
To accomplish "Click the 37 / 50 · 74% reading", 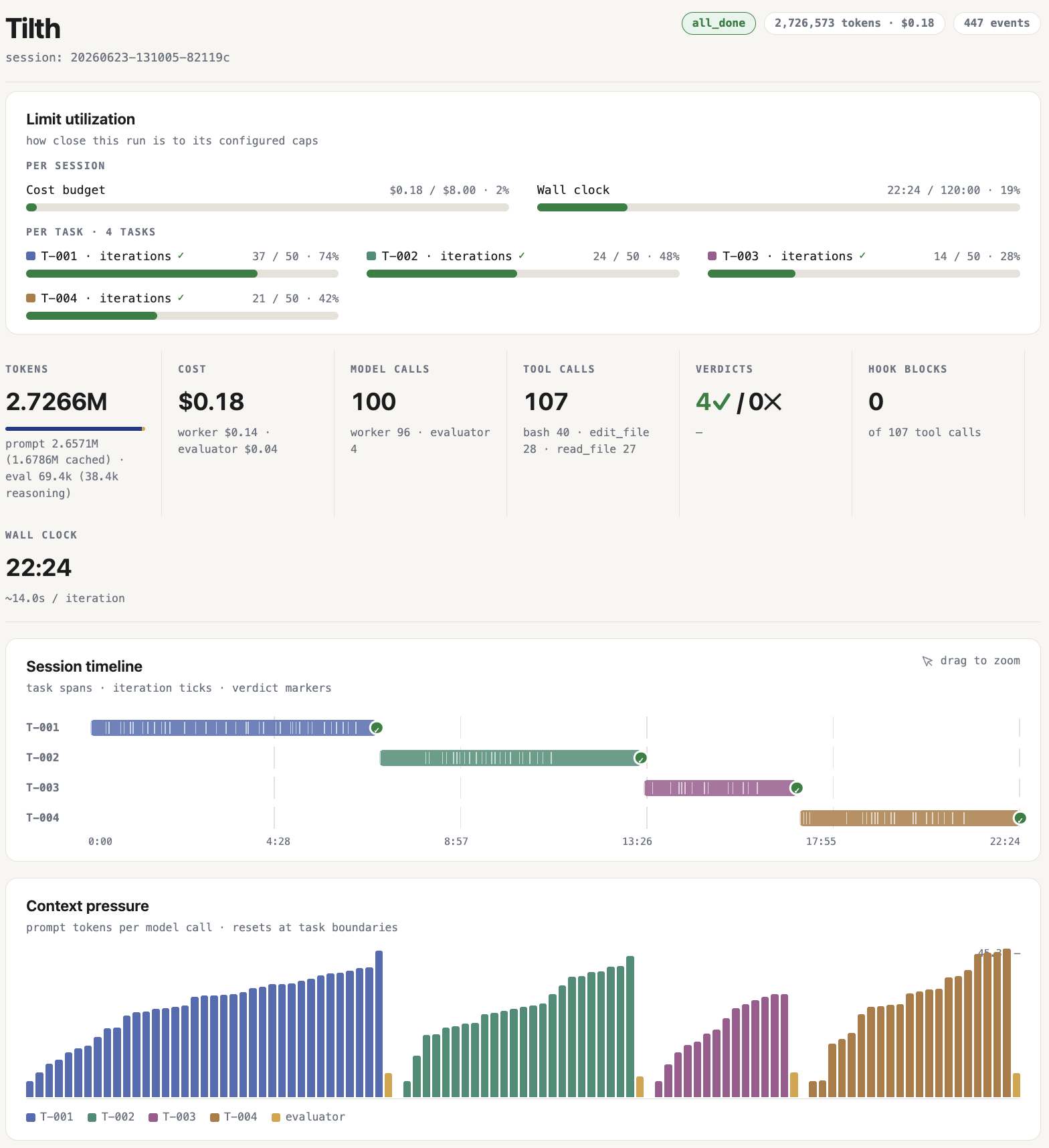I will click(295, 256).
